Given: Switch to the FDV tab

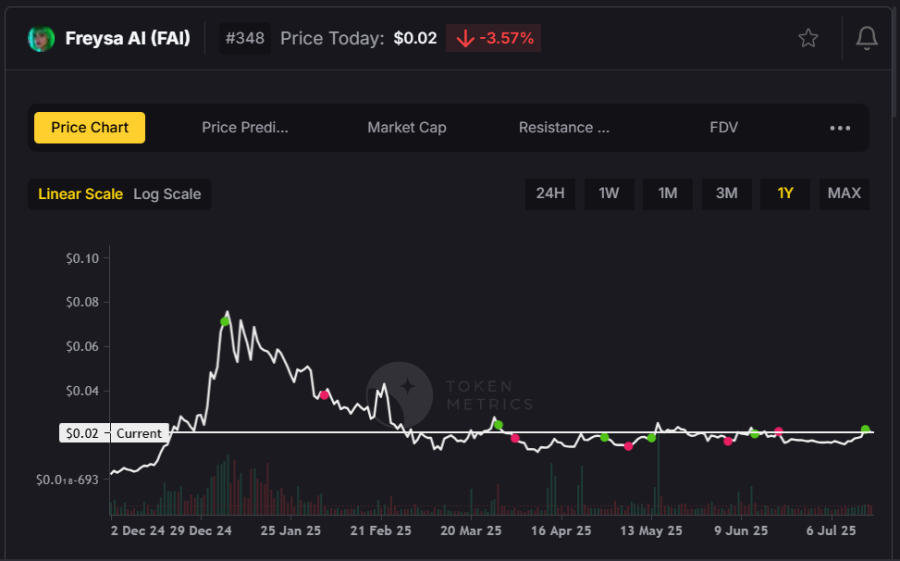Looking at the screenshot, I should 724,128.
